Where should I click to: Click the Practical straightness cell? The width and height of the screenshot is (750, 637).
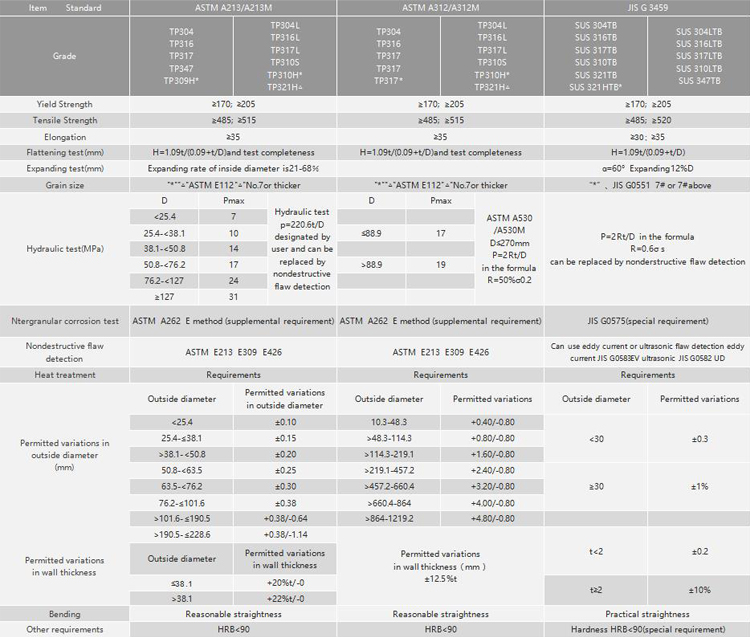click(647, 614)
